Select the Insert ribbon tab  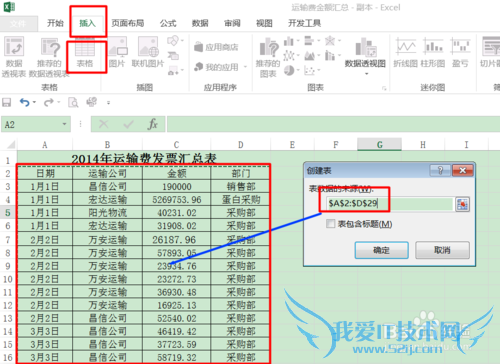(x=88, y=23)
